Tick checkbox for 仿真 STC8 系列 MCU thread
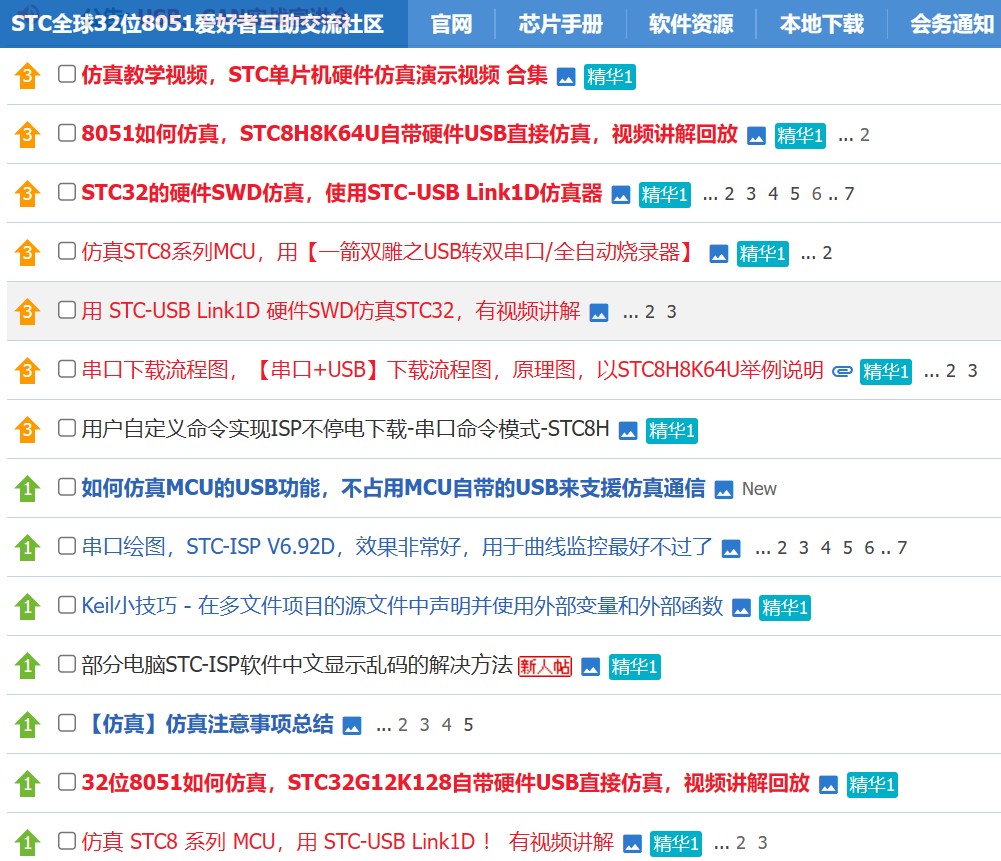 point(67,841)
